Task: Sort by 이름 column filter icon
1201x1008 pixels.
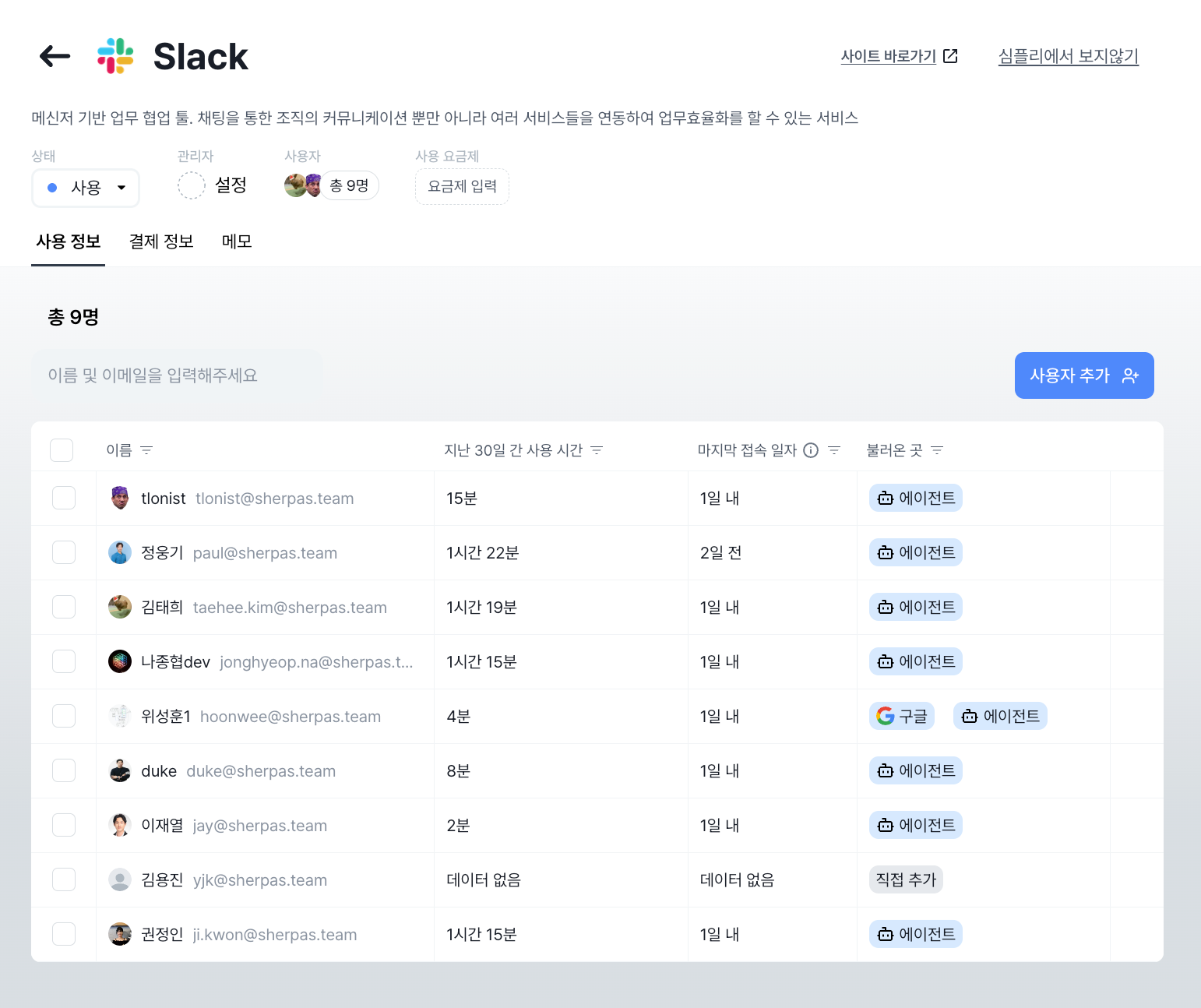Action: [146, 450]
